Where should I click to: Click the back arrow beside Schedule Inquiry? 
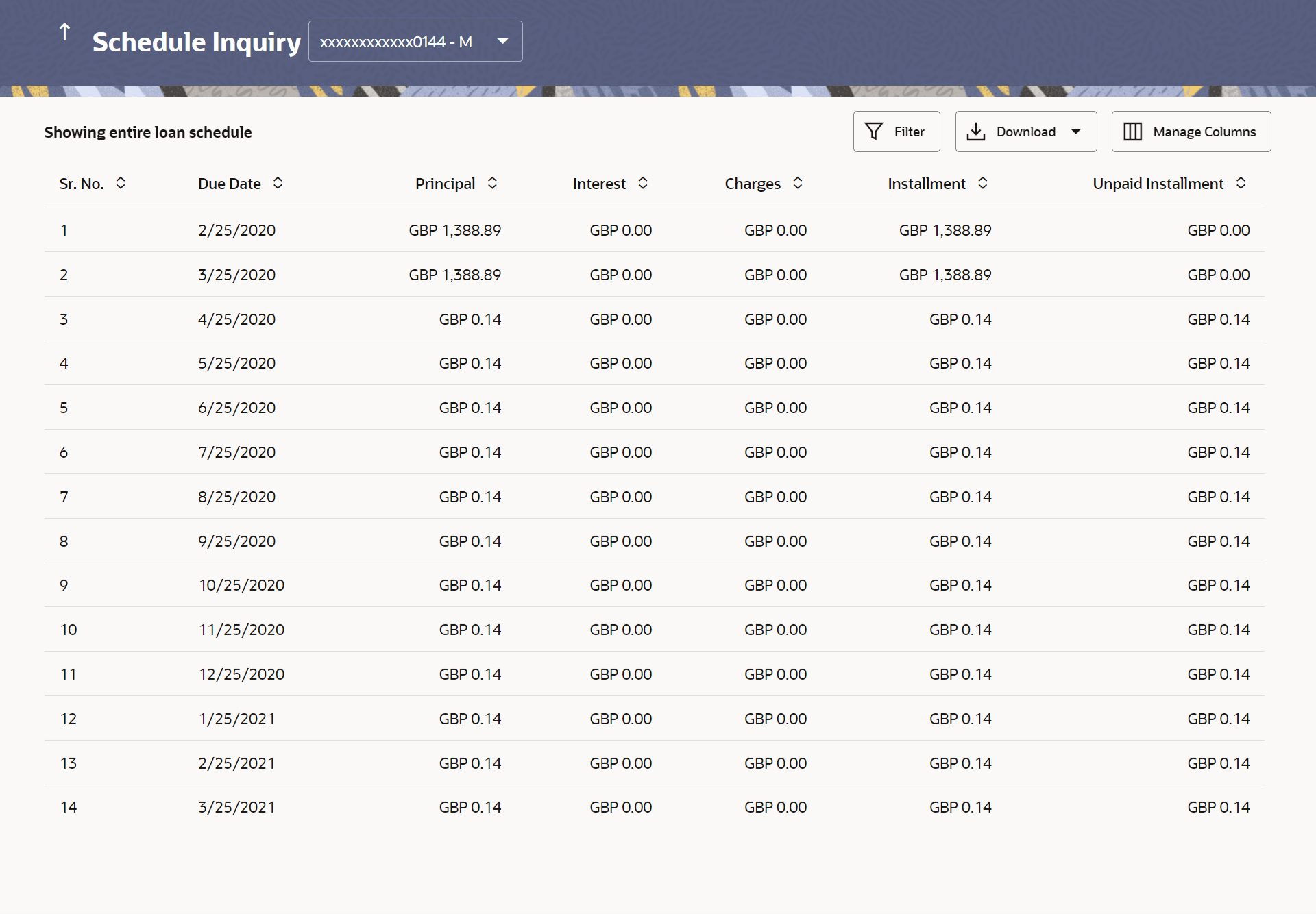[64, 32]
